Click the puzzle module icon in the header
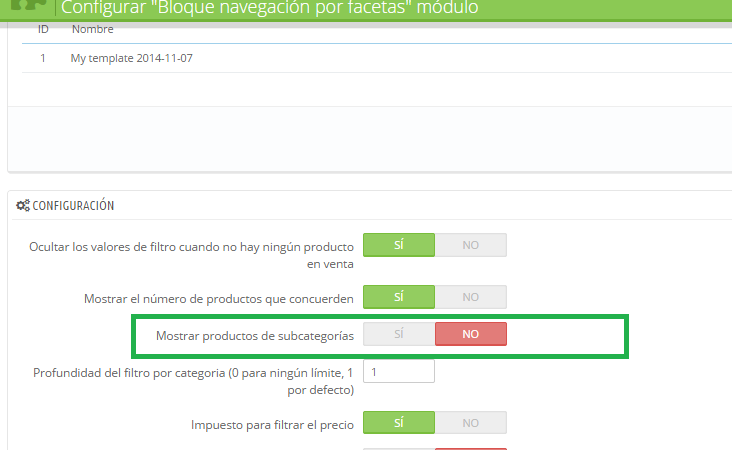This screenshot has height=450, width=732. [29, 5]
